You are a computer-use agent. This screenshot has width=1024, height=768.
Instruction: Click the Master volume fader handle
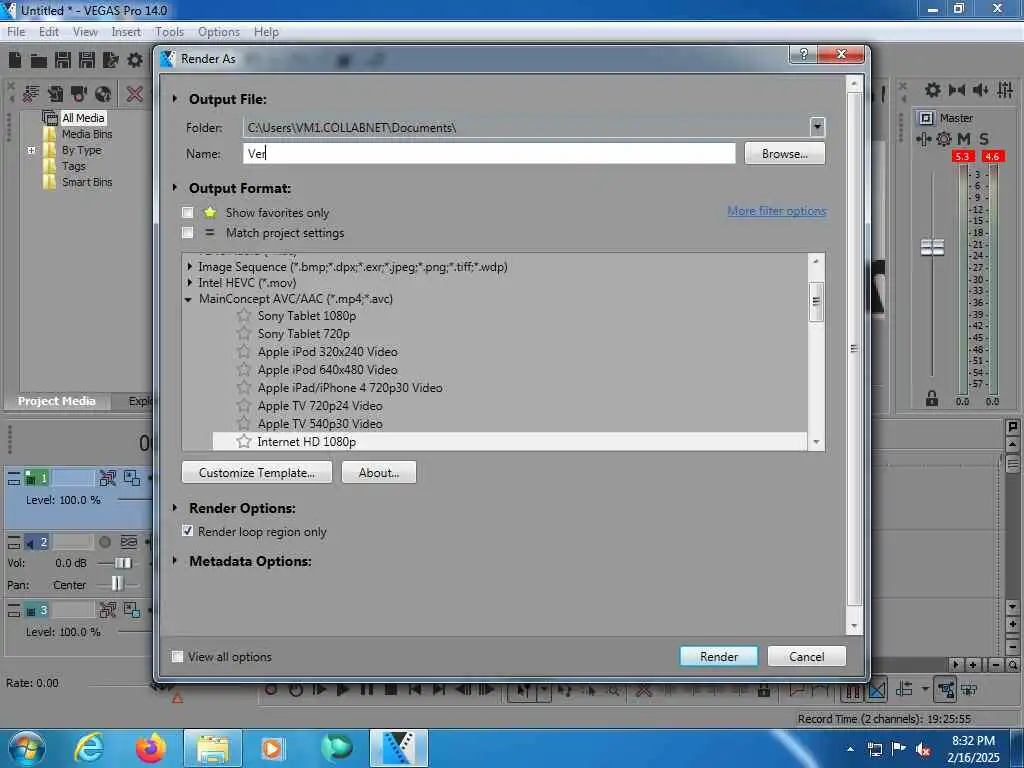(x=932, y=248)
